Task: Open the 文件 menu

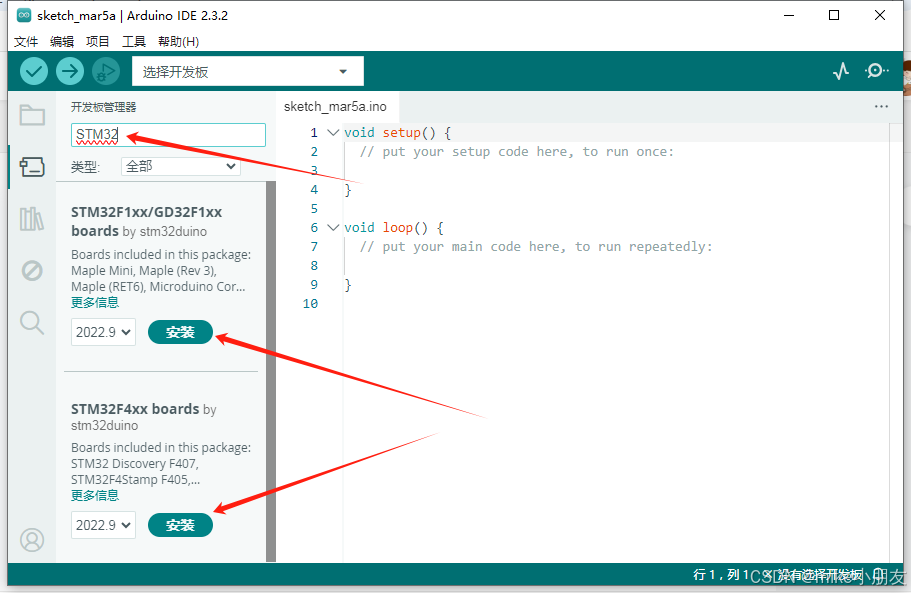Action: [x=26, y=41]
